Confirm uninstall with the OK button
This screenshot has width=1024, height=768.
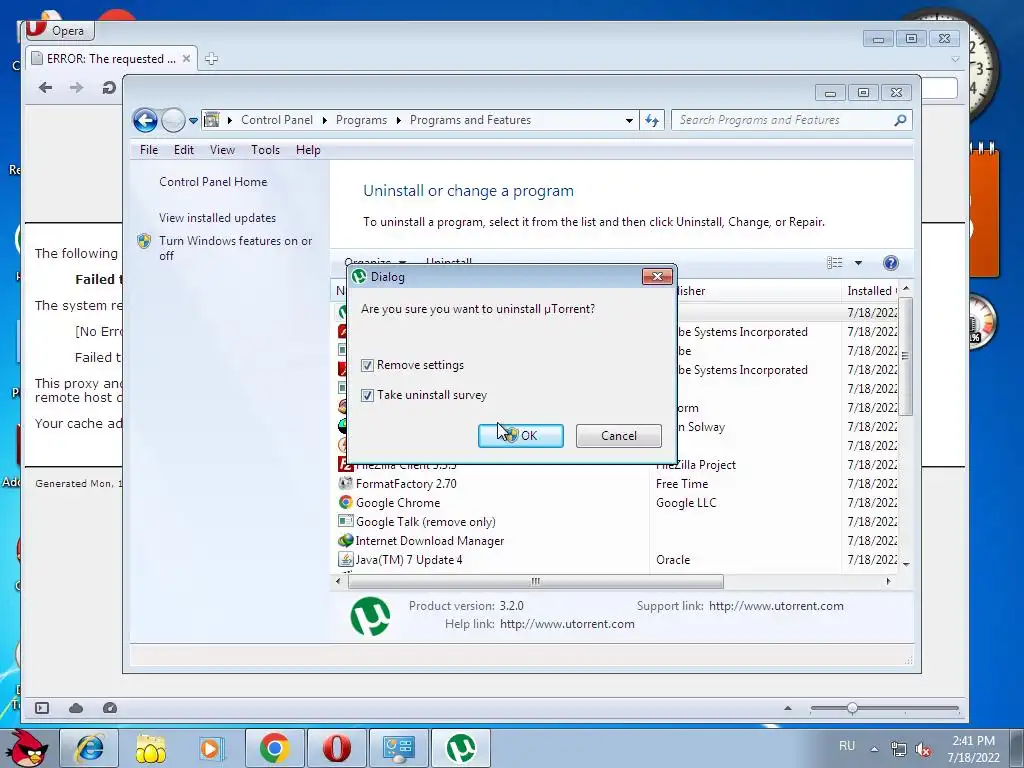pos(520,436)
